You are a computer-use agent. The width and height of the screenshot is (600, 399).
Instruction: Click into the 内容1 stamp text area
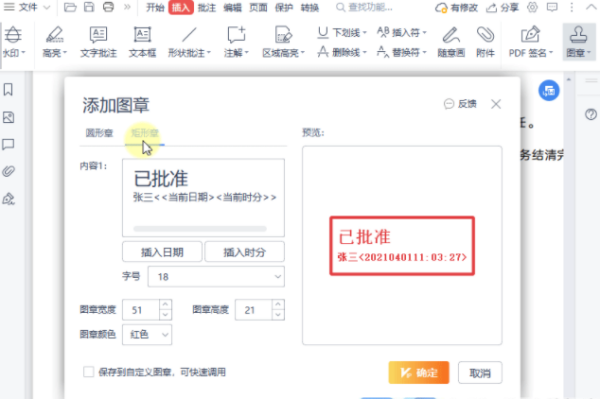click(203, 198)
